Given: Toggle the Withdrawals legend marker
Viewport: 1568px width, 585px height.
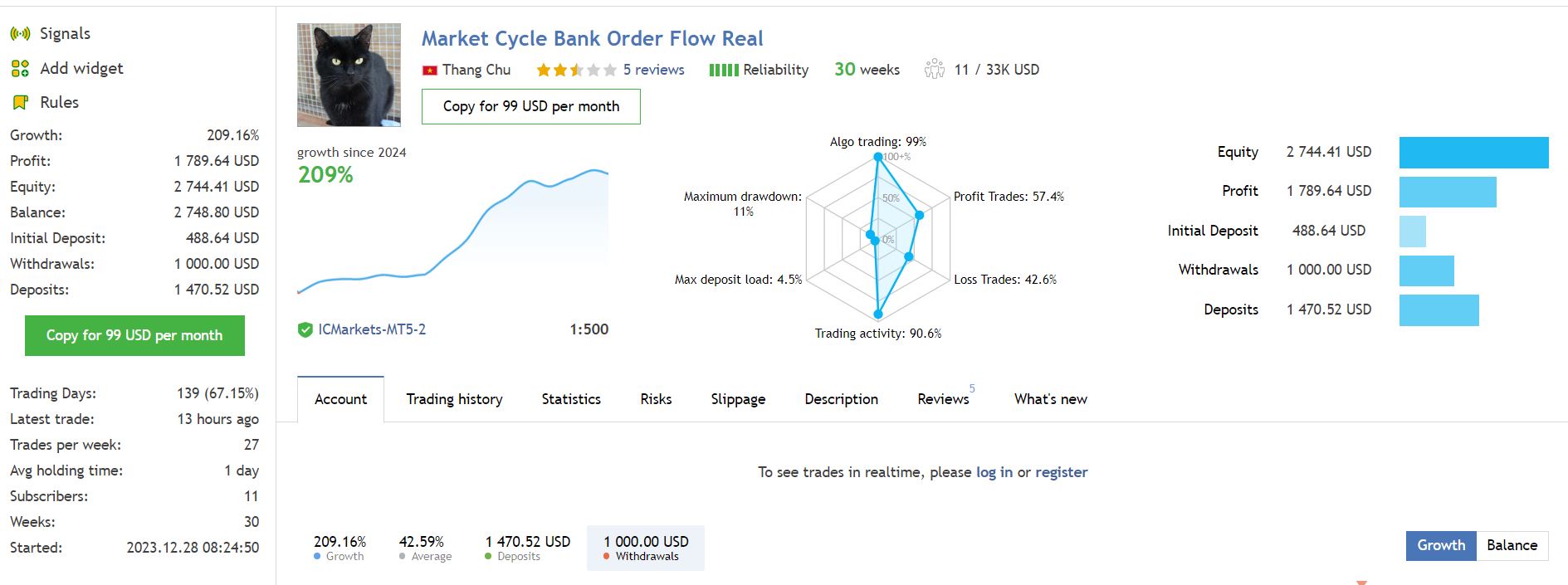Looking at the screenshot, I should pos(607,556).
